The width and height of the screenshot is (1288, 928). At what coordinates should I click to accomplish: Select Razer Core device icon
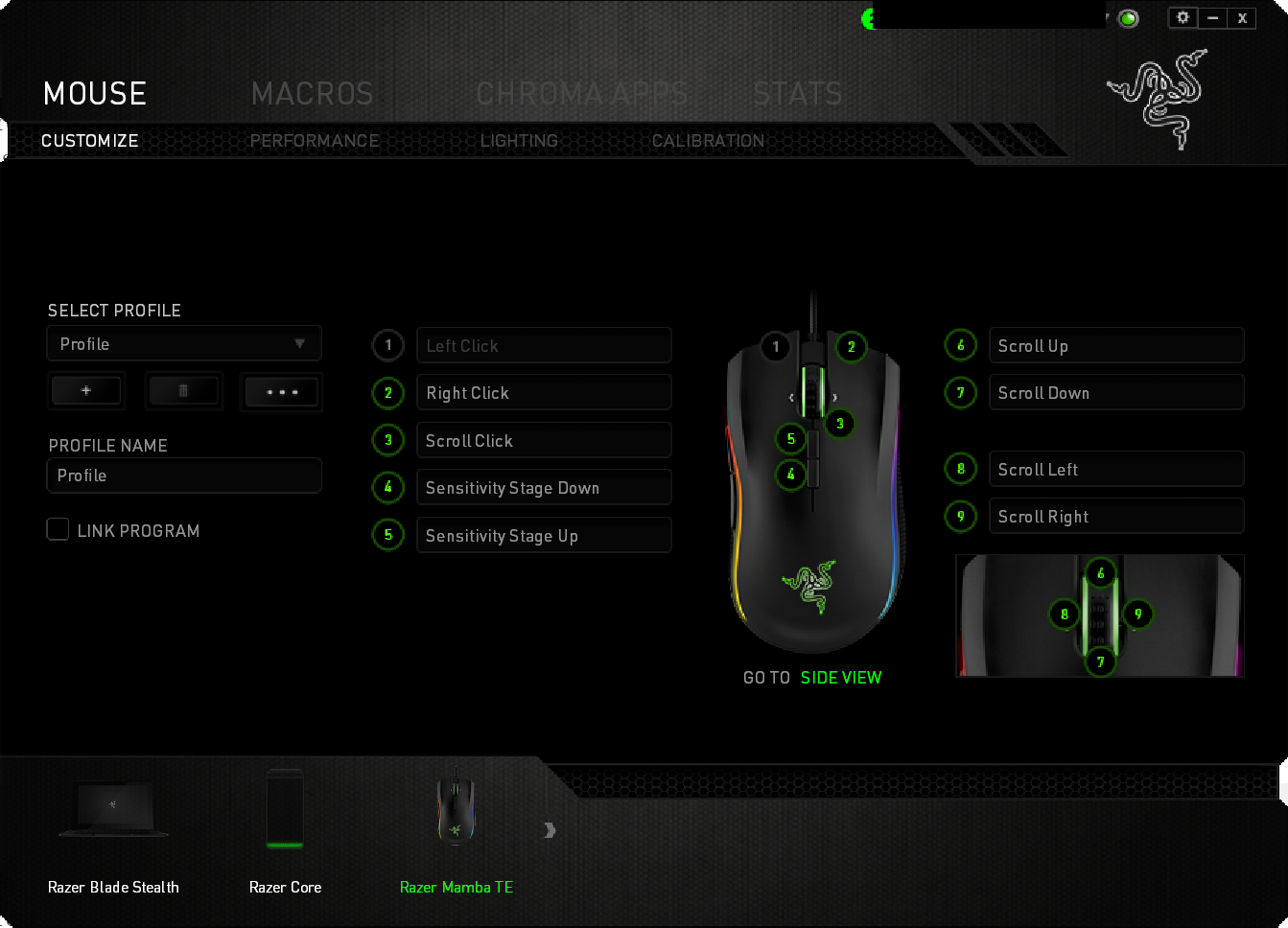[285, 810]
